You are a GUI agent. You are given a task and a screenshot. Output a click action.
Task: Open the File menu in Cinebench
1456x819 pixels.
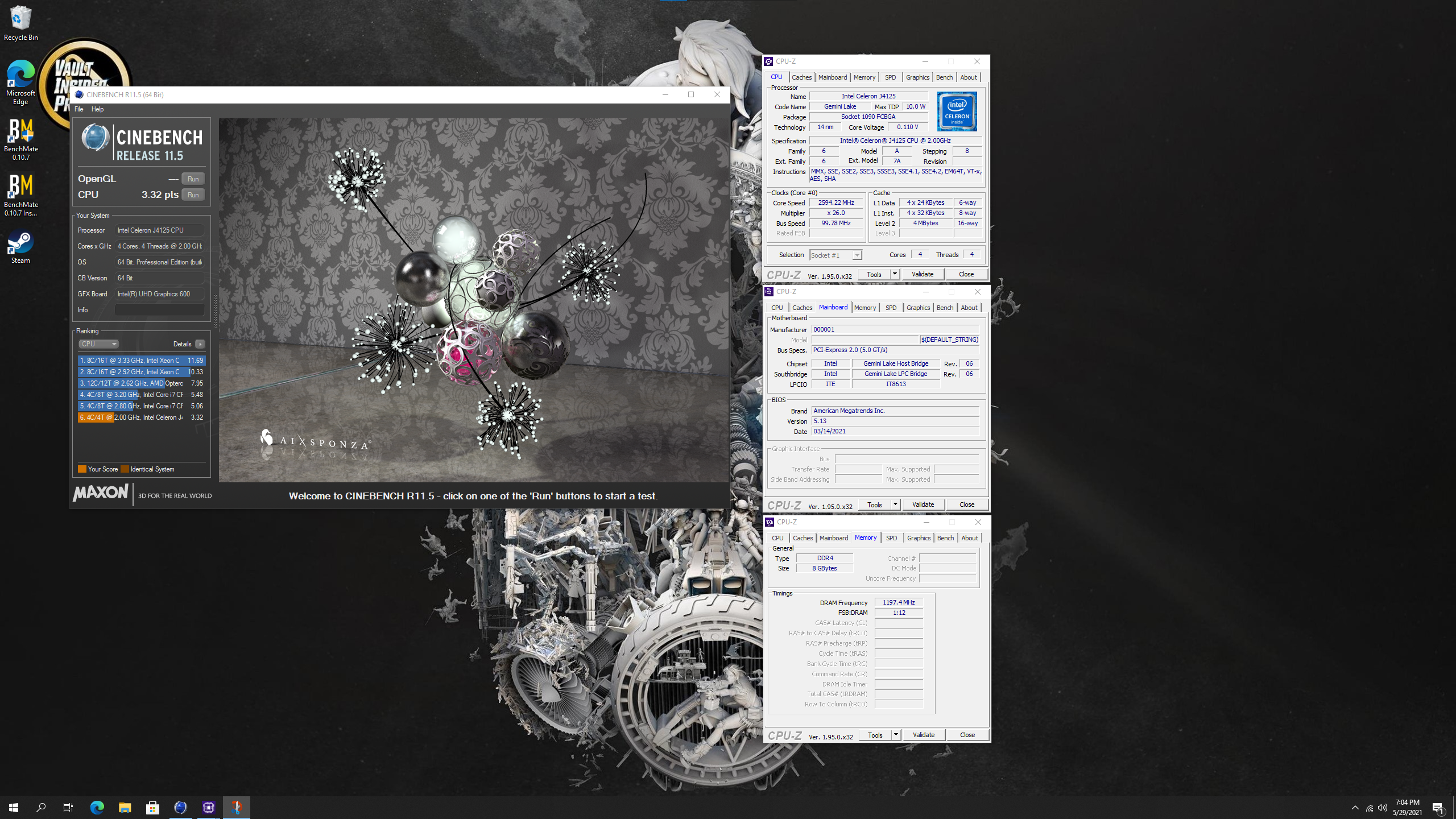pos(79,109)
